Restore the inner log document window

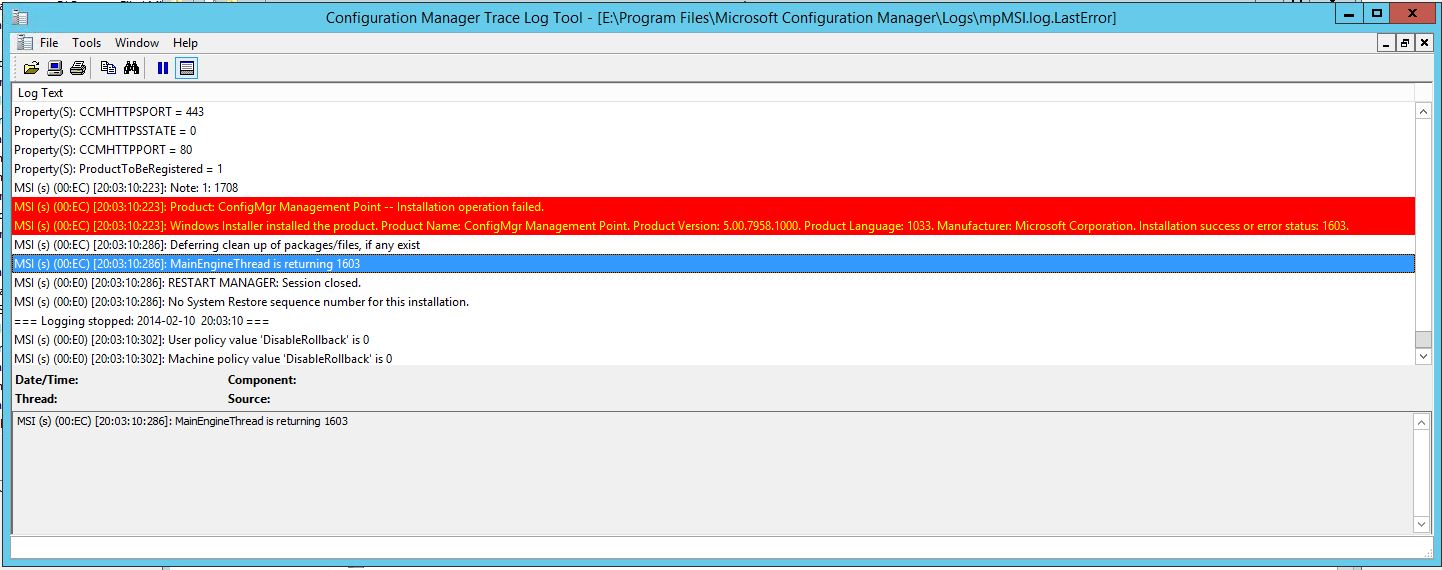coord(1404,43)
